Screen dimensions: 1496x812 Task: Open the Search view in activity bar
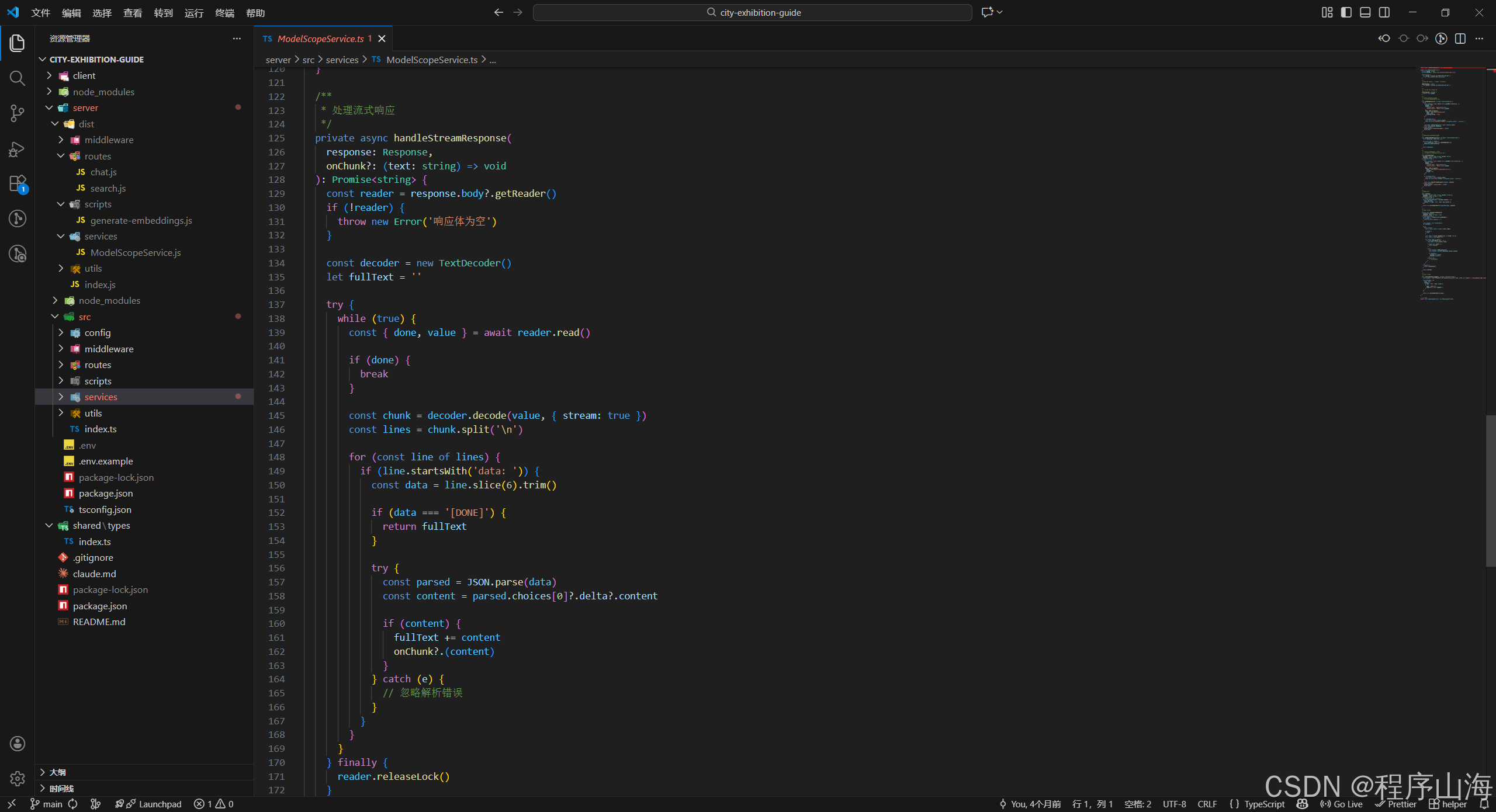(x=18, y=78)
